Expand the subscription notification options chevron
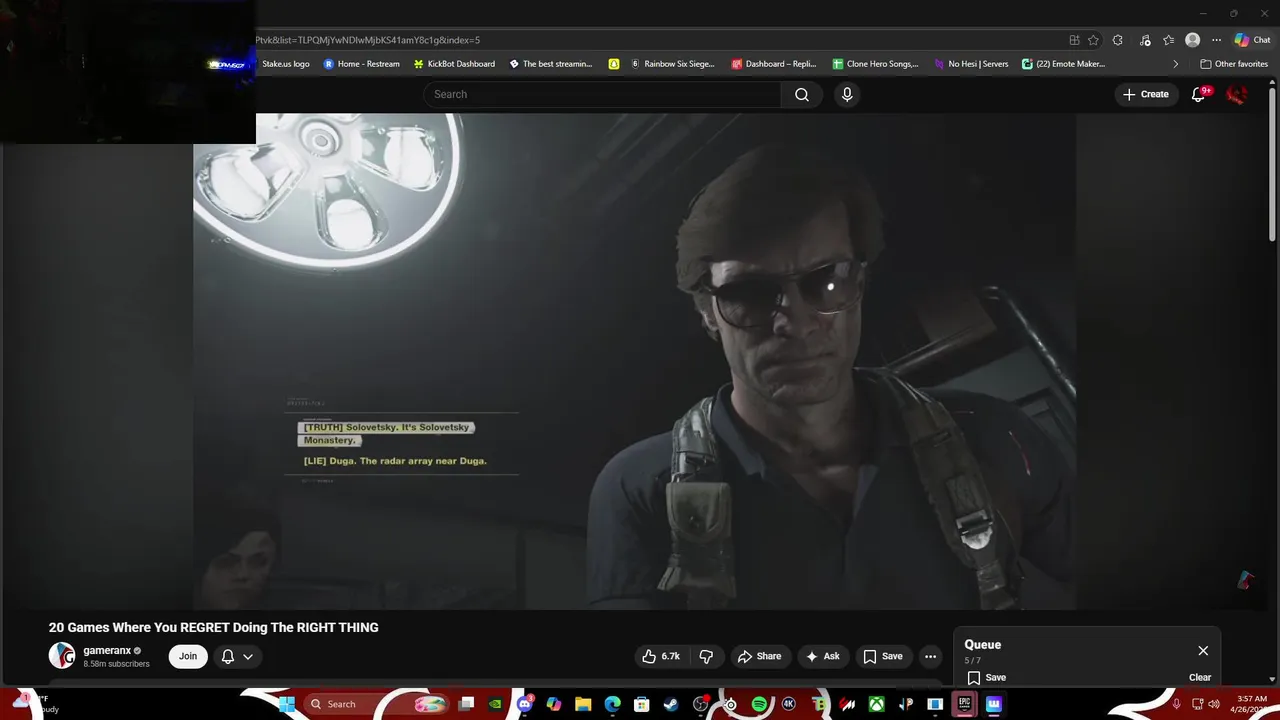Screen dimensions: 1280x720 pyautogui.click(x=248, y=657)
